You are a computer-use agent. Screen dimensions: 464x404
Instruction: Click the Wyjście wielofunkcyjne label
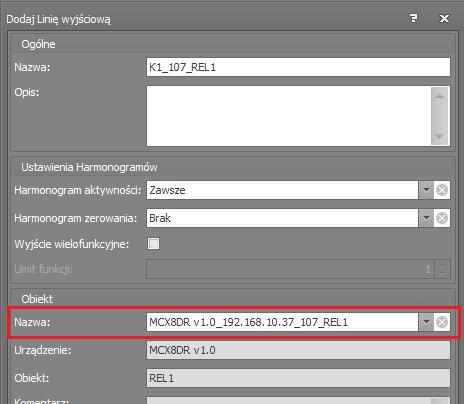tap(71, 244)
